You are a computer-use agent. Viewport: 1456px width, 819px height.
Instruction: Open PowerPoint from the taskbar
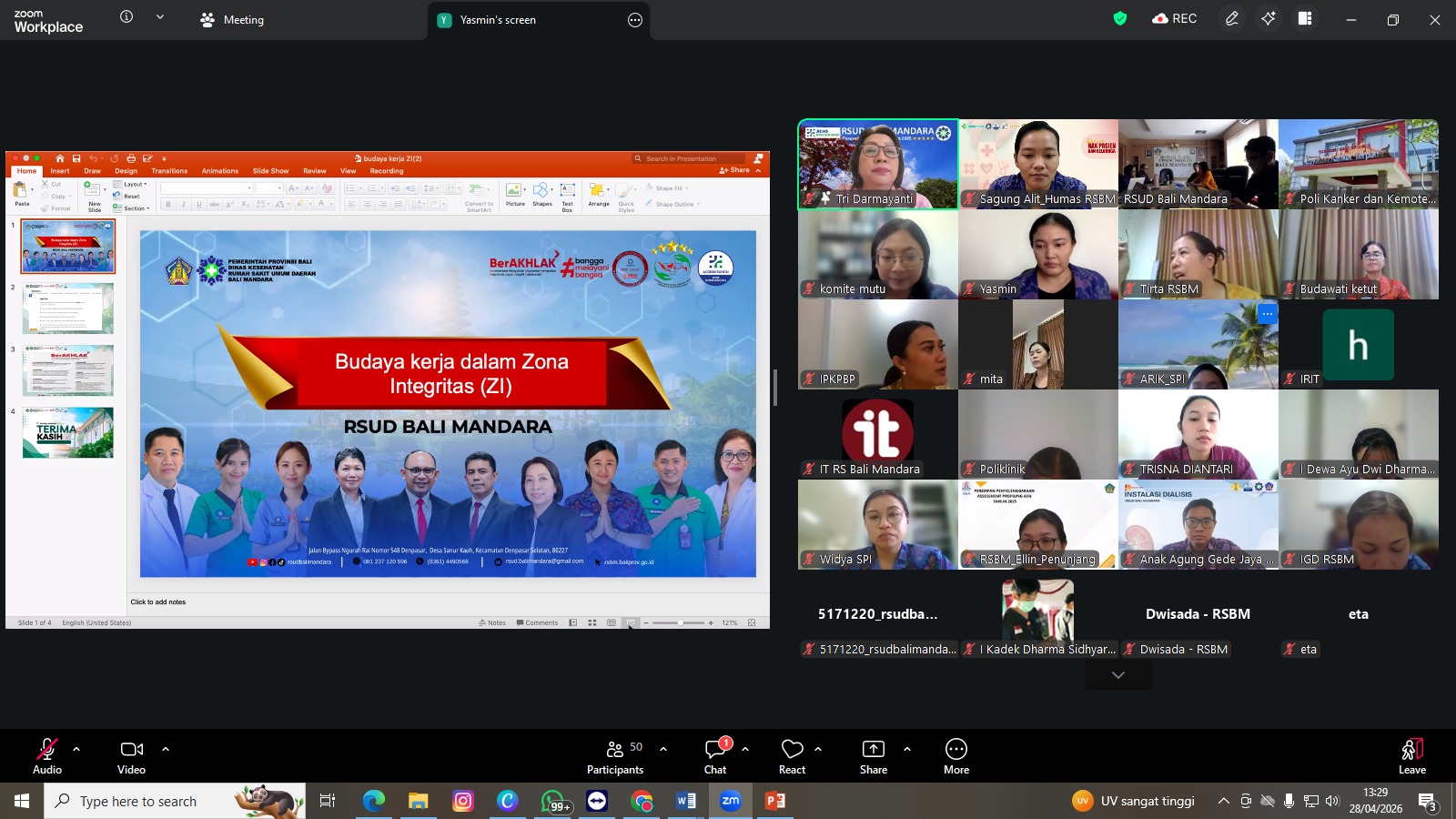coord(774,801)
